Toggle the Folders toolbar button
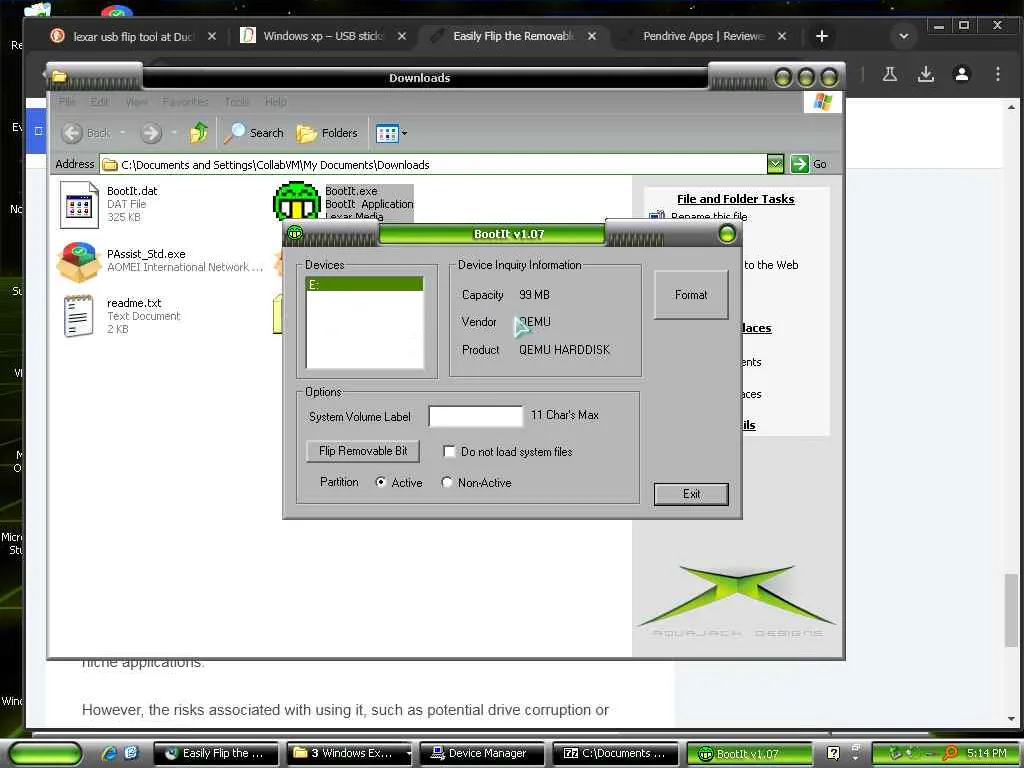 point(327,133)
